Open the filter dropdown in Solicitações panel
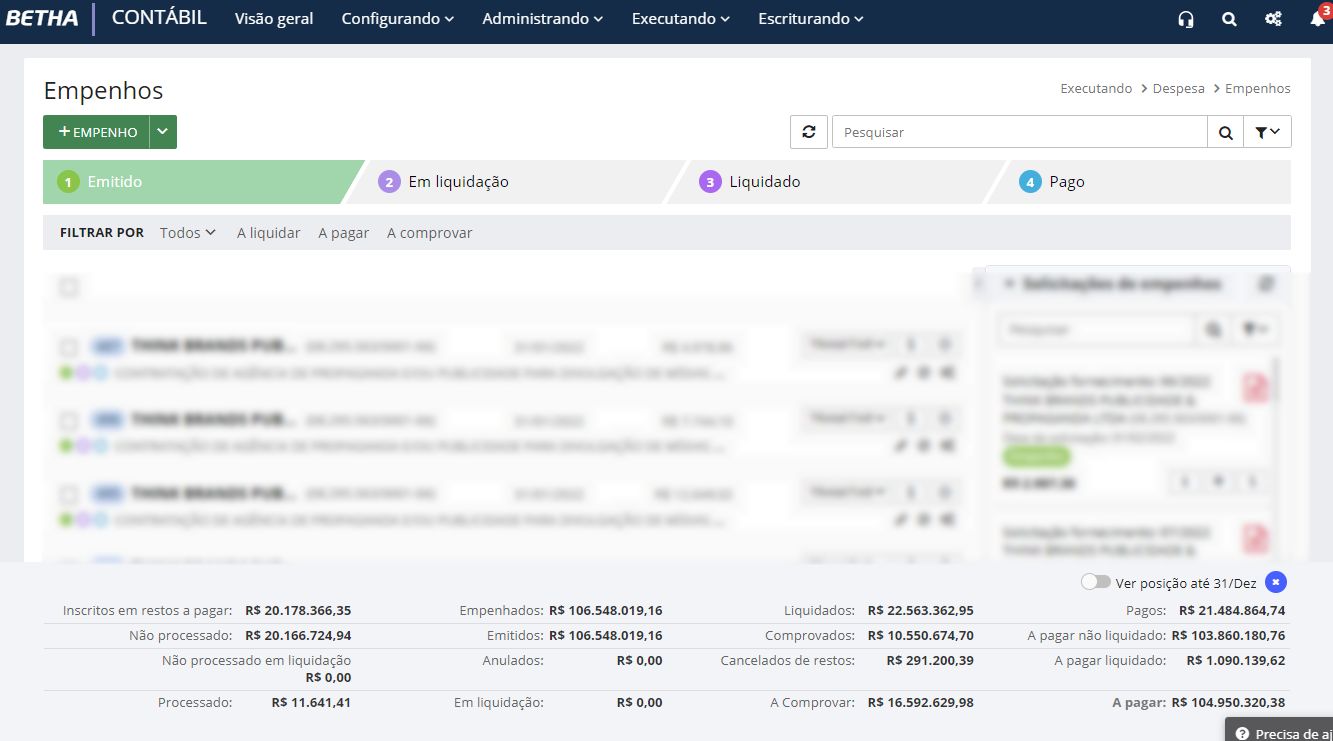This screenshot has height=741, width=1333. tap(1254, 329)
